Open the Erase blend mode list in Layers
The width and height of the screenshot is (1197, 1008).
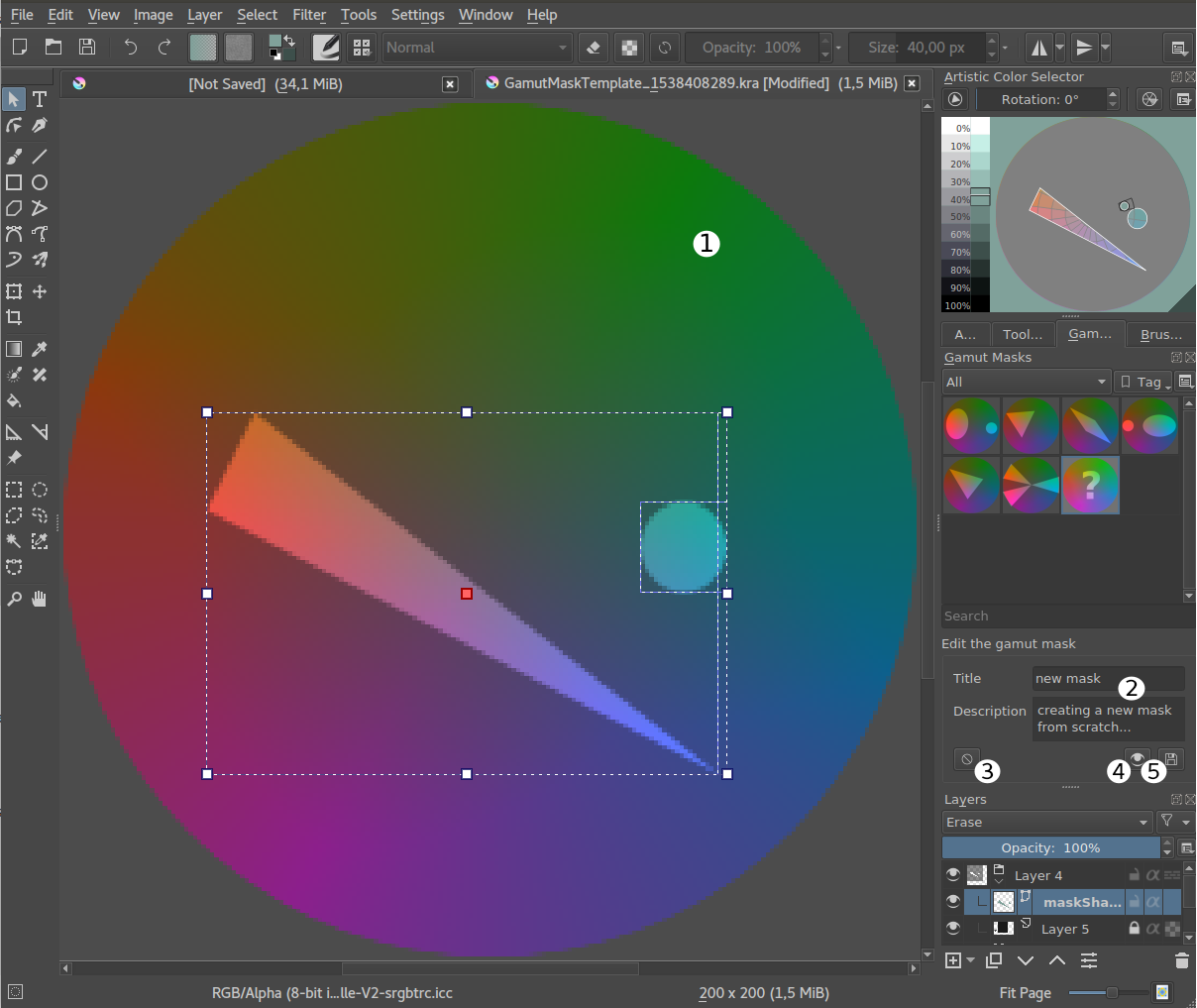[1046, 822]
